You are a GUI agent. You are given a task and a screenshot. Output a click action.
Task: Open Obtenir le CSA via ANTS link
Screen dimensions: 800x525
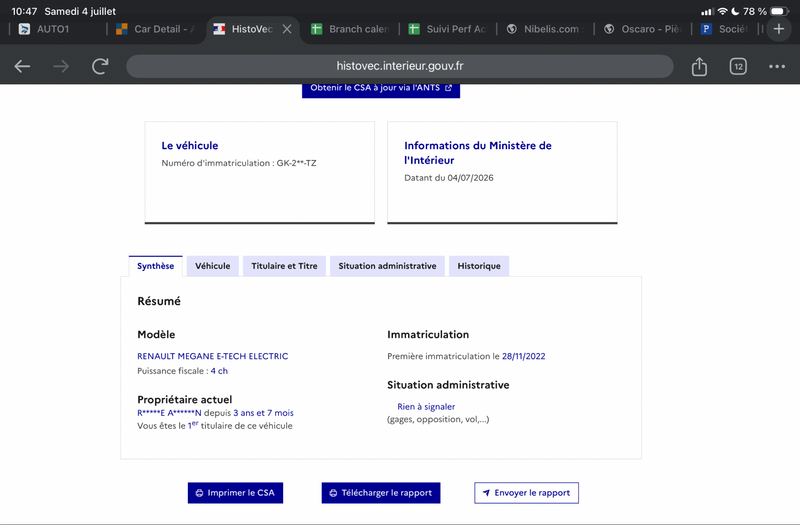click(x=381, y=89)
